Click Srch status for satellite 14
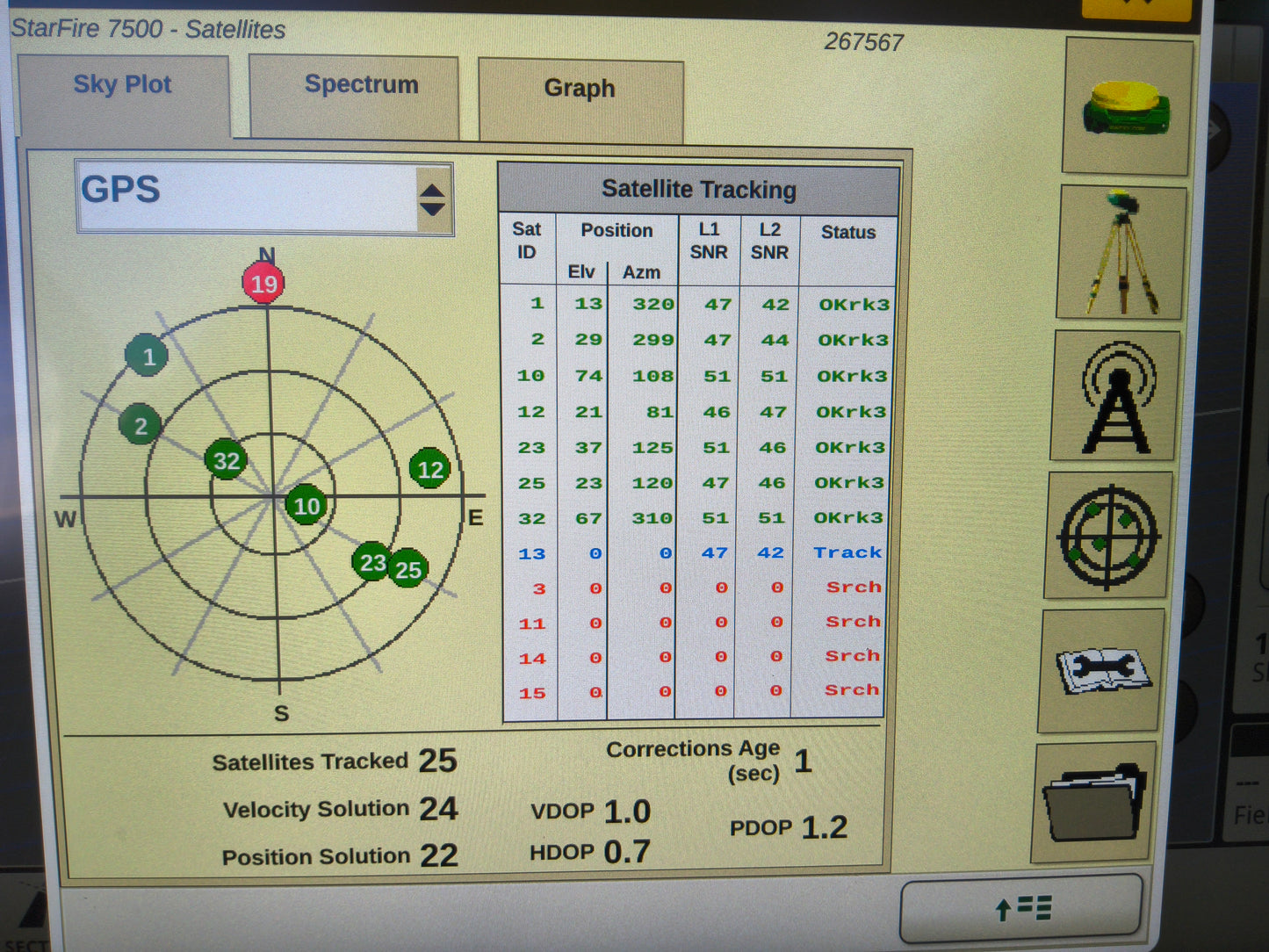 pos(852,655)
